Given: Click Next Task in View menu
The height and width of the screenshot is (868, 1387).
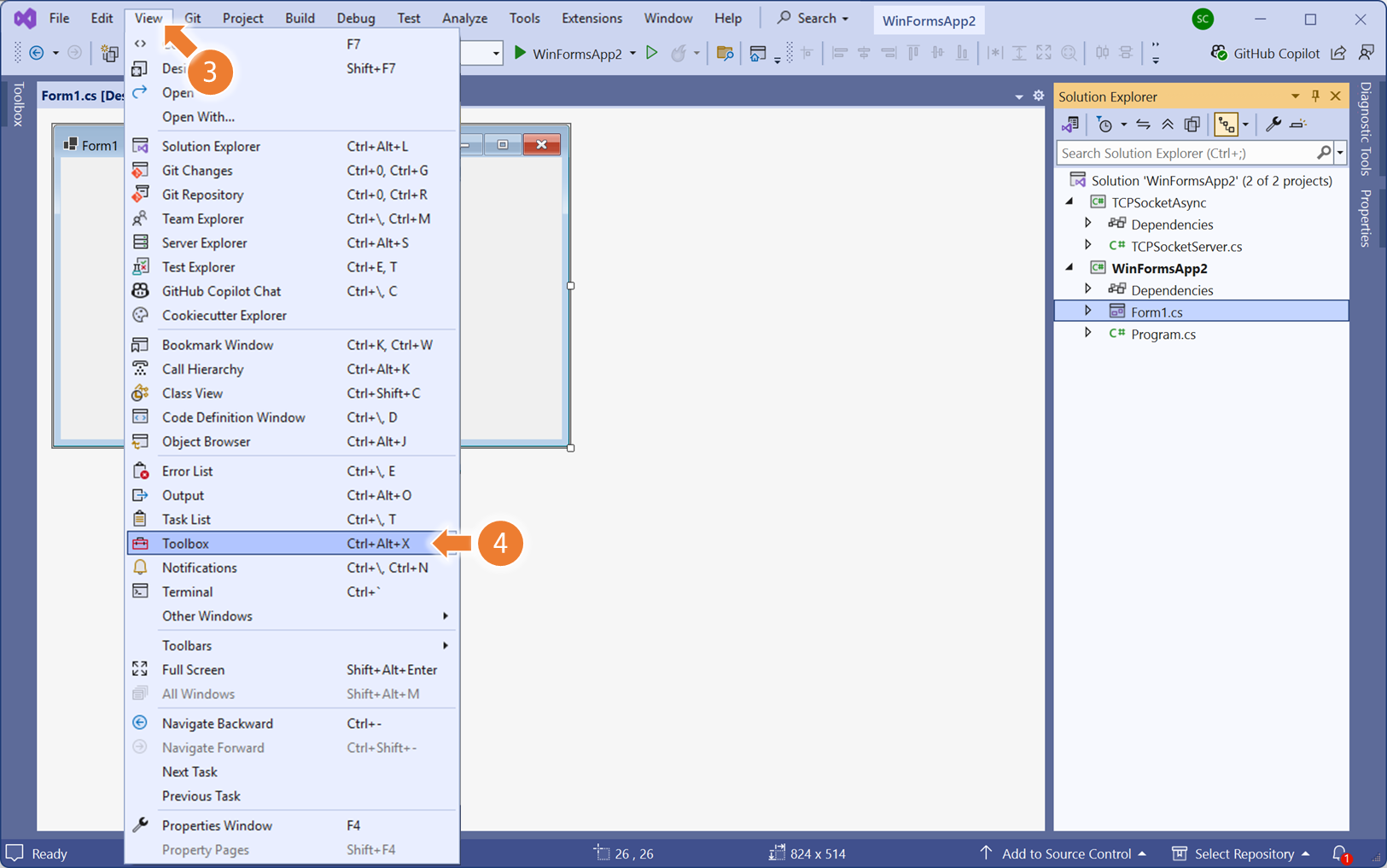Looking at the screenshot, I should [292, 772].
